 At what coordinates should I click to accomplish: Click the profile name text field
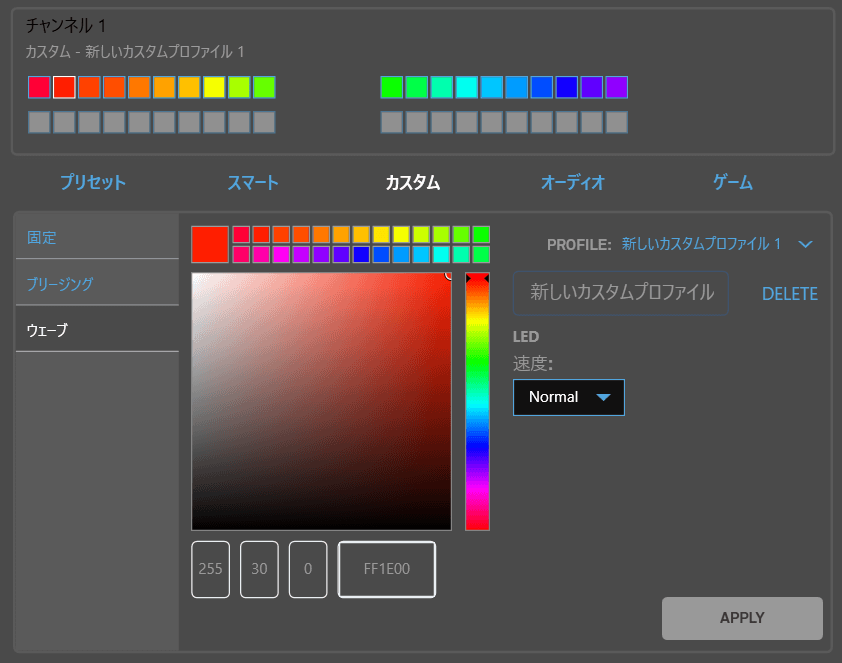click(x=621, y=293)
